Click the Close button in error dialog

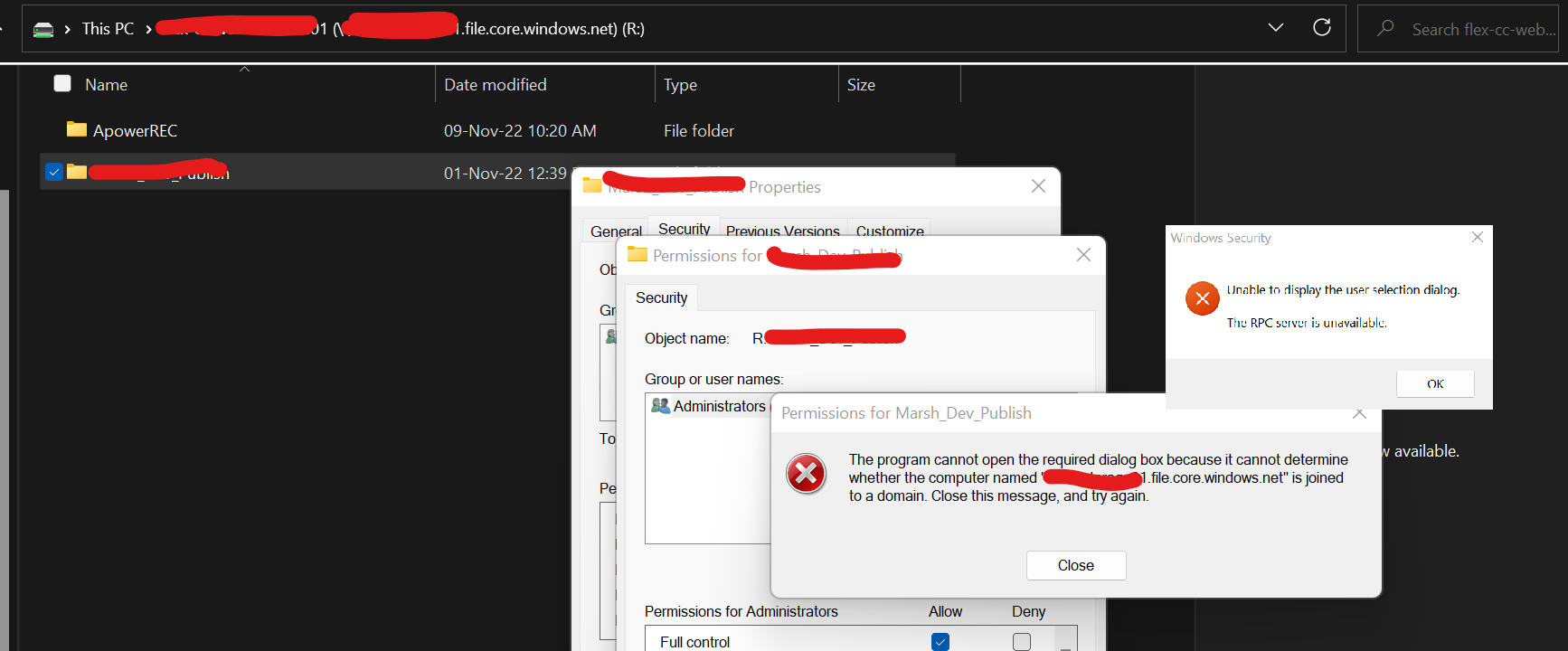pyautogui.click(x=1076, y=565)
